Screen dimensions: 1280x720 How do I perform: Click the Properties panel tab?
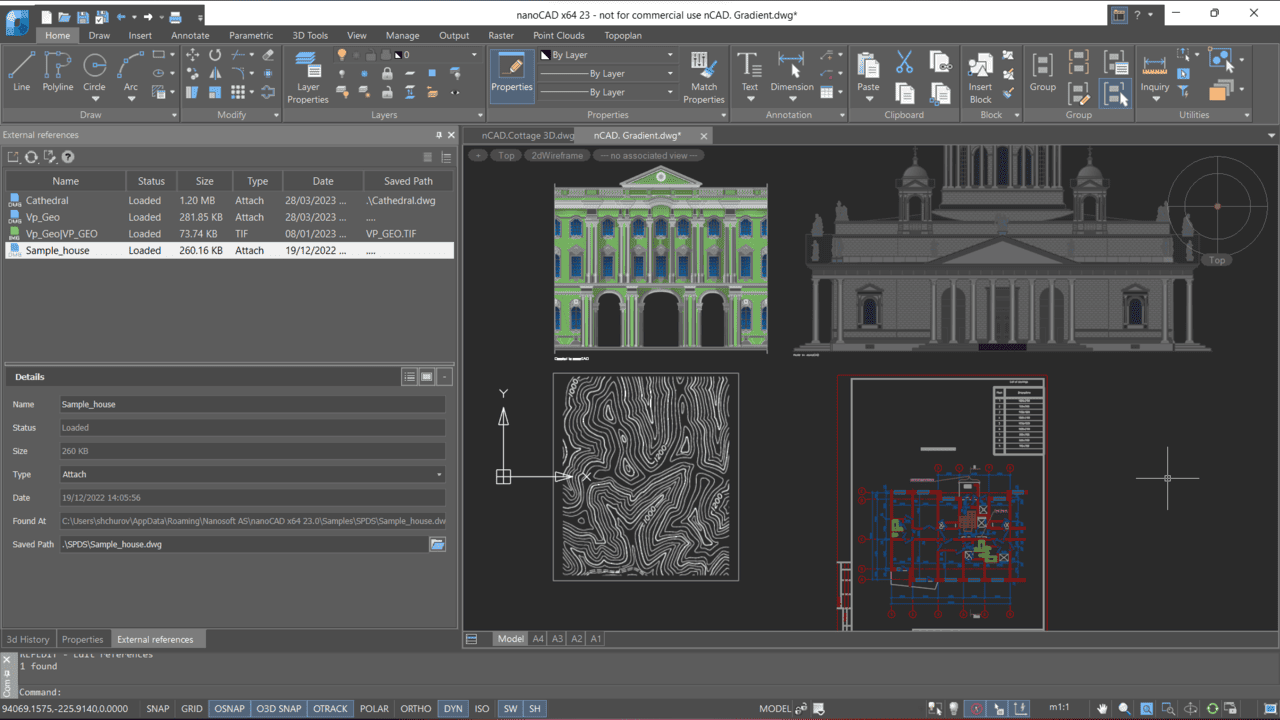82,639
